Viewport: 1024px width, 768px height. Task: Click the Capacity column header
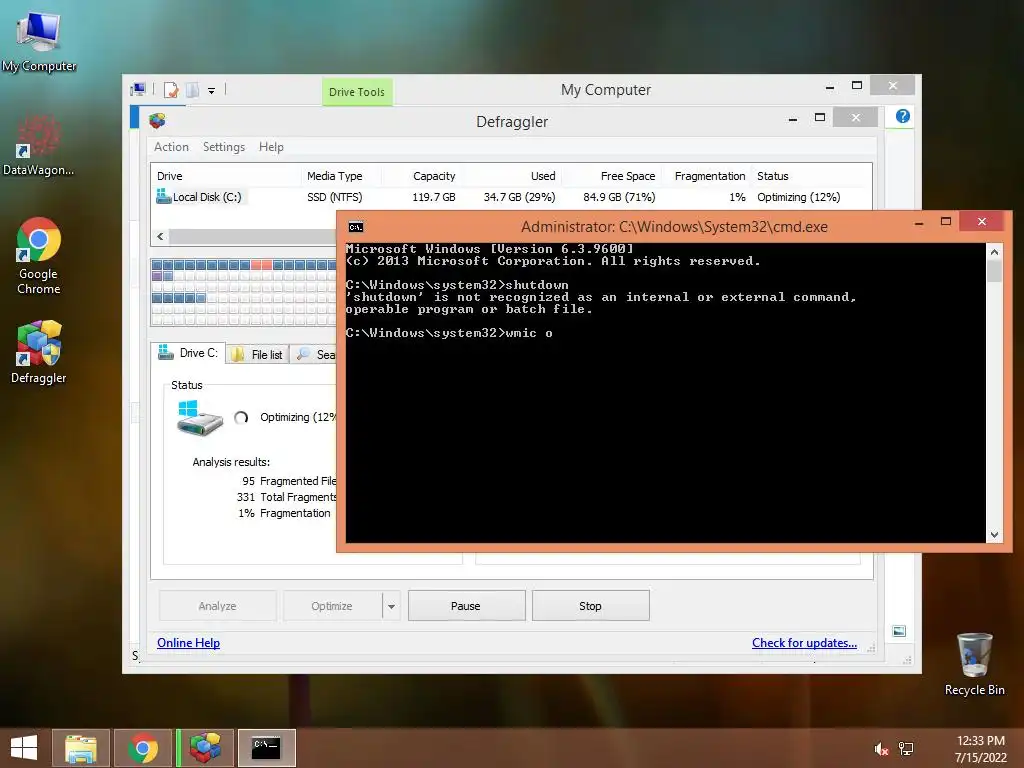pos(422,176)
